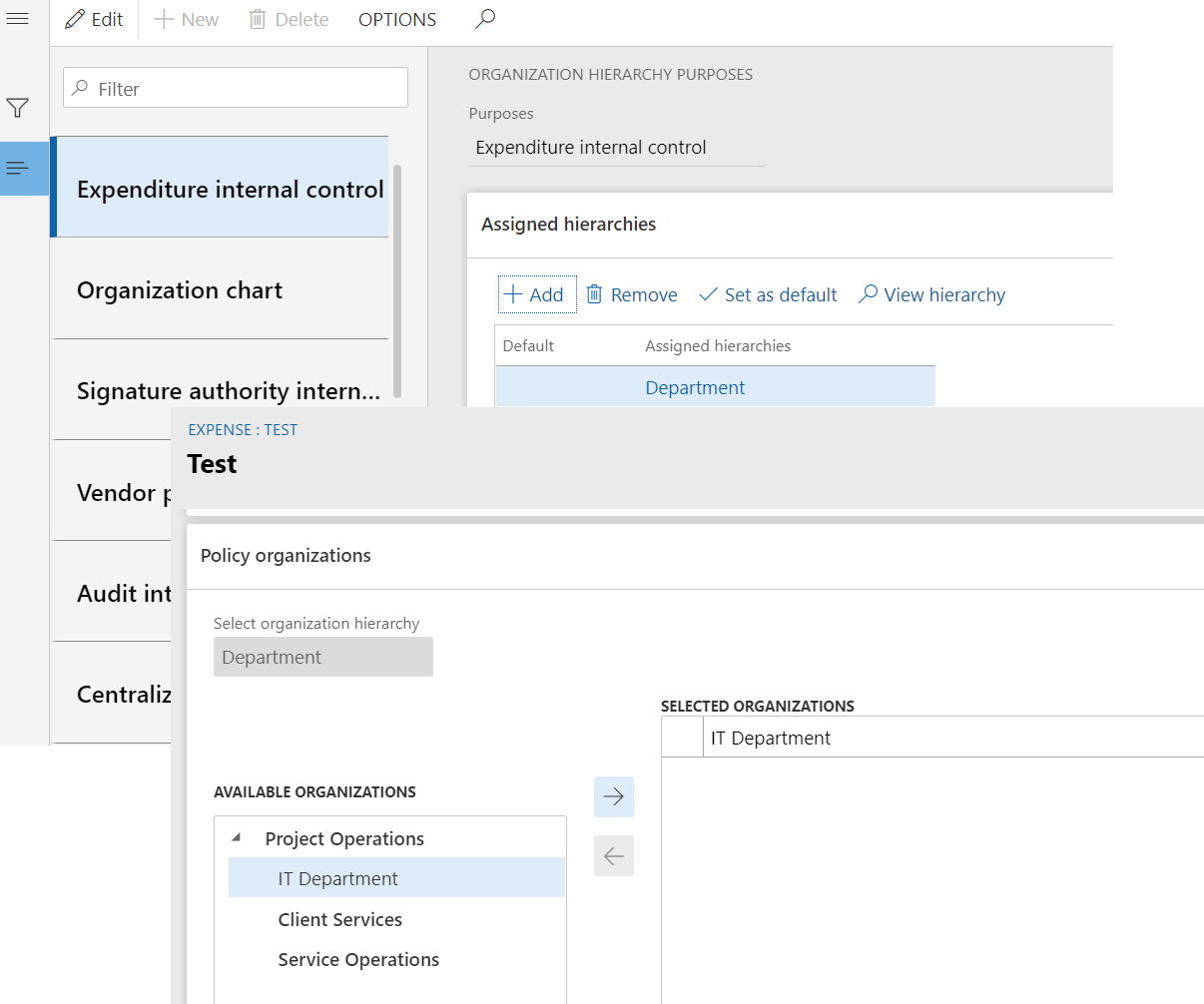The height and width of the screenshot is (1004, 1204).
Task: Click View hierarchy button
Action: (x=931, y=294)
